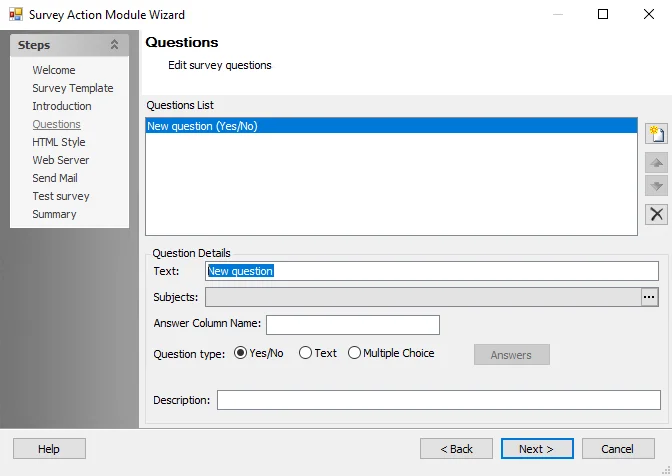Click the Subjects field

pyautogui.click(x=423, y=297)
